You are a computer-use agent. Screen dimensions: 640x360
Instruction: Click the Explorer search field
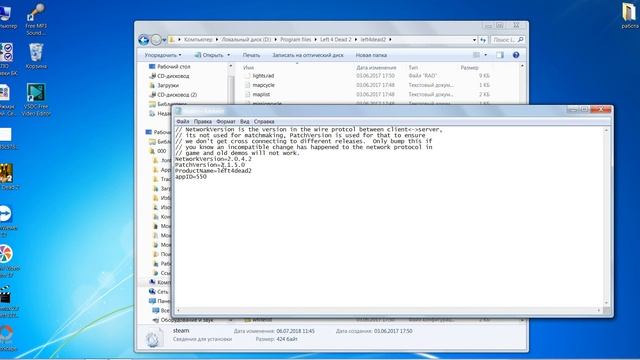507,40
